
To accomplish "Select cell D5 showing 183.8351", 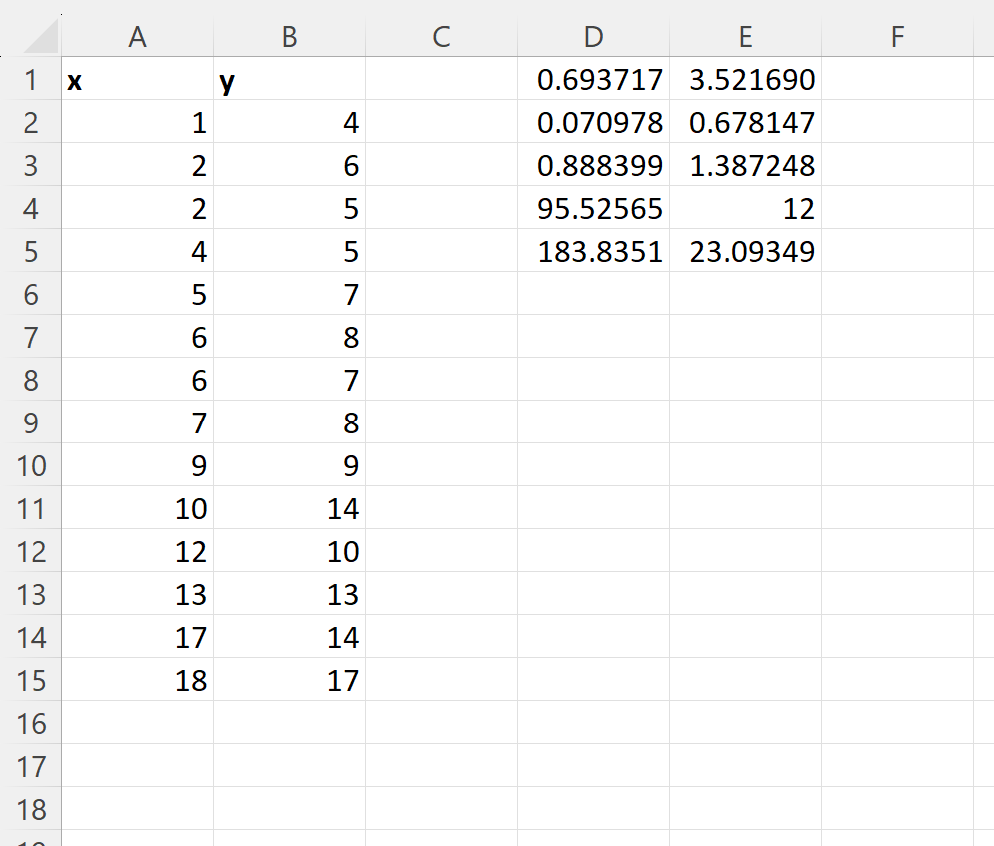I will (x=593, y=252).
